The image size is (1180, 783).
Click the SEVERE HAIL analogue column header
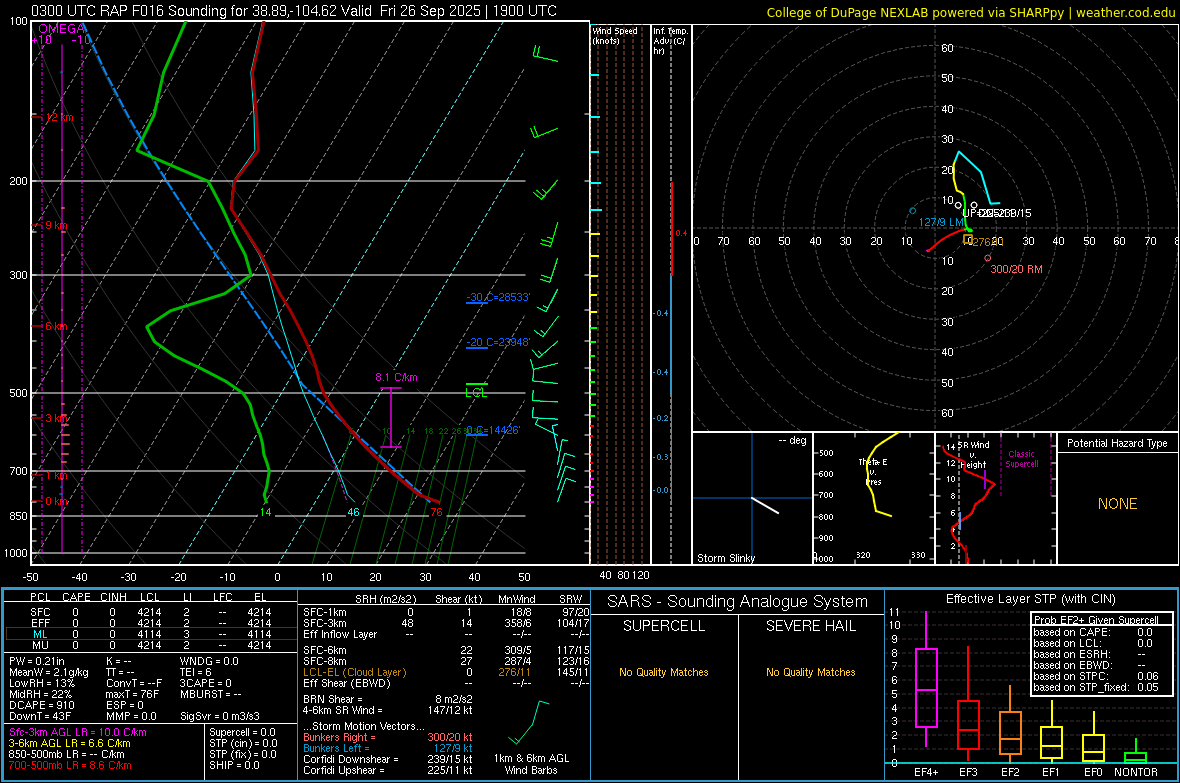coord(810,626)
